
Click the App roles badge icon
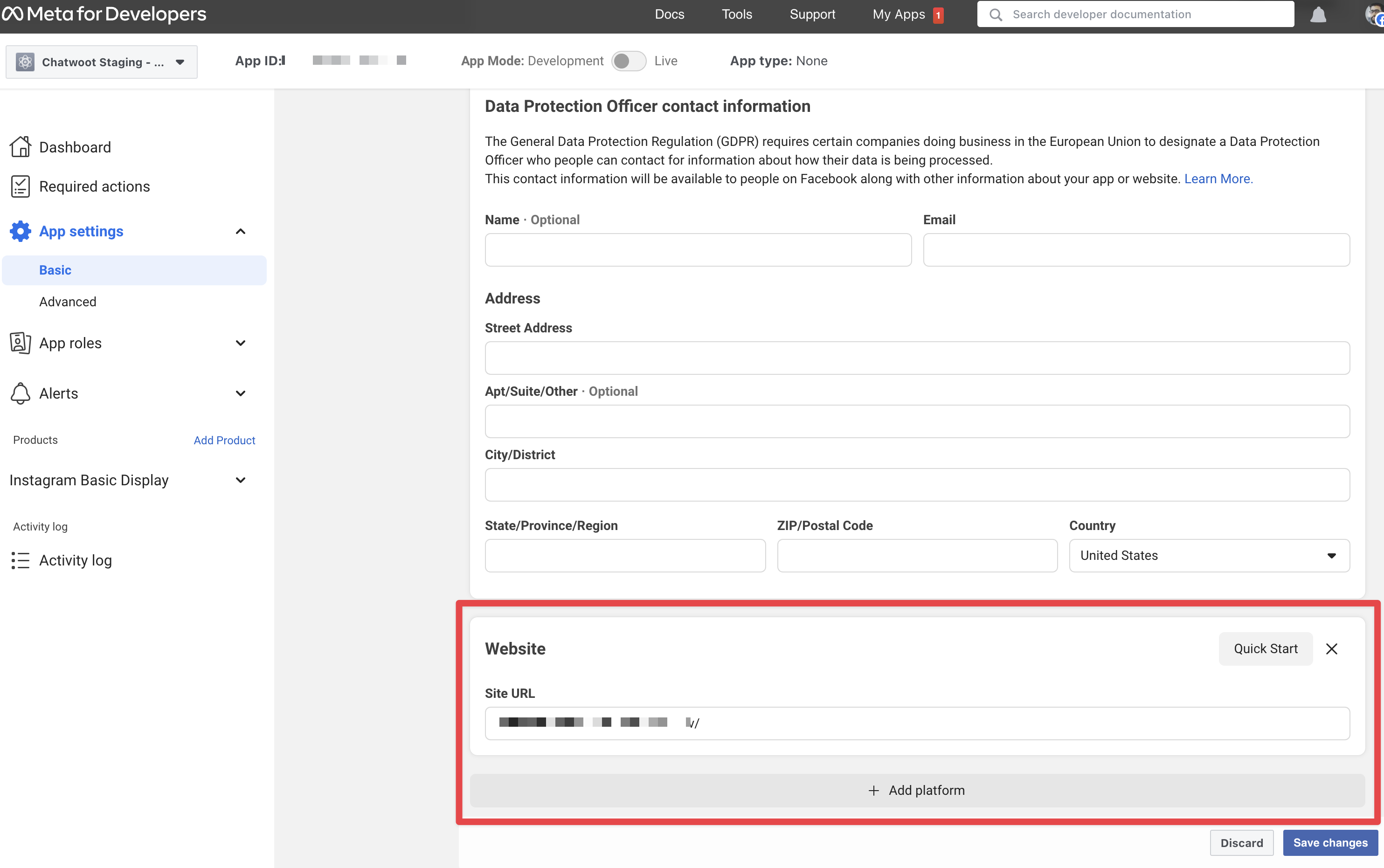(20, 343)
